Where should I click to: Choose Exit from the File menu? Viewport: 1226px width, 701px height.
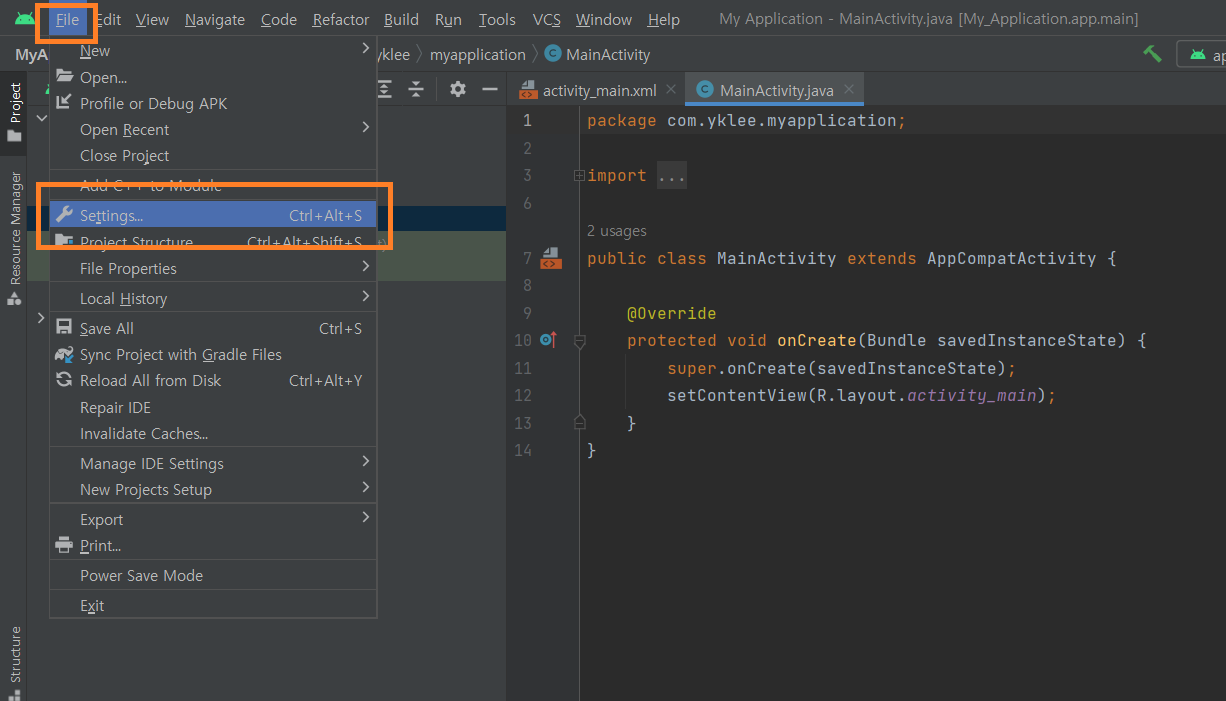point(213,606)
